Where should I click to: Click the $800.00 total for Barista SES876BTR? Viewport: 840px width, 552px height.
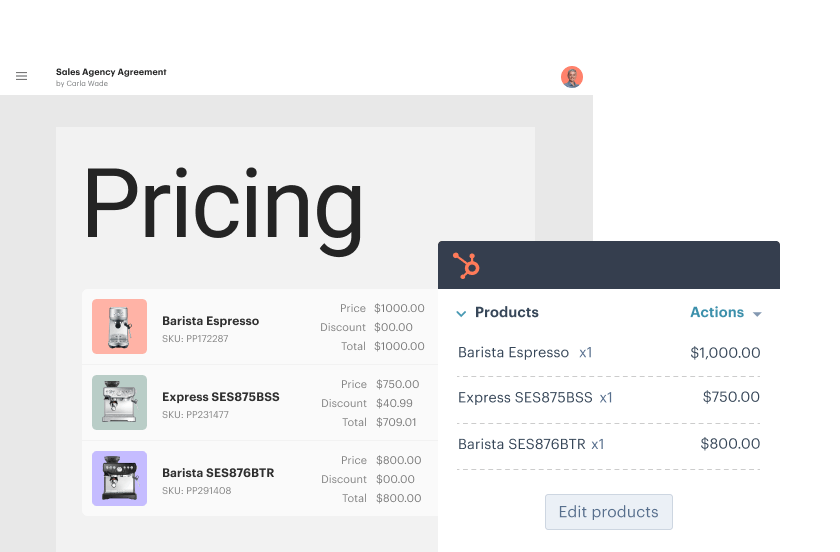pos(399,498)
